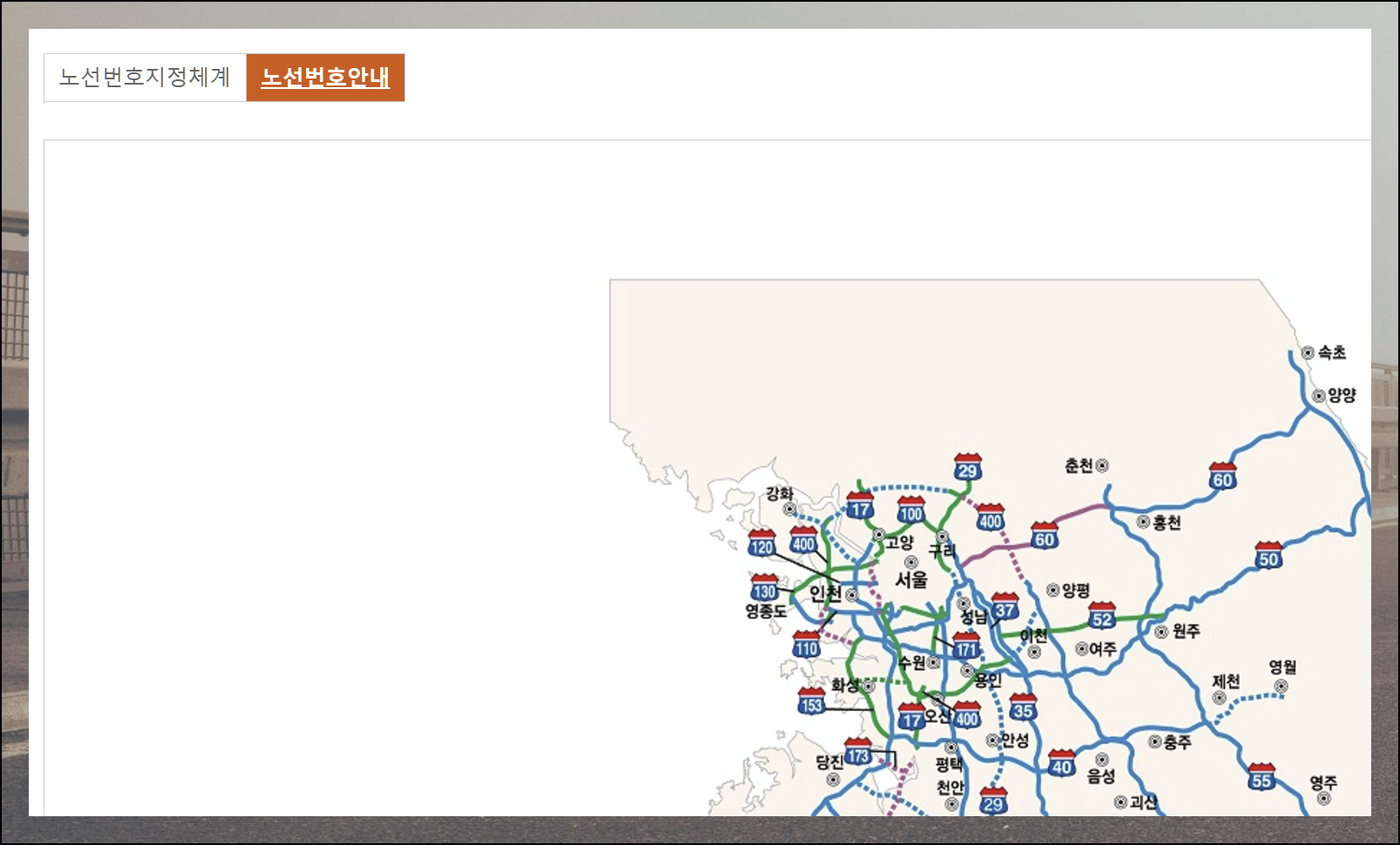Click the 당진 city label

click(830, 762)
